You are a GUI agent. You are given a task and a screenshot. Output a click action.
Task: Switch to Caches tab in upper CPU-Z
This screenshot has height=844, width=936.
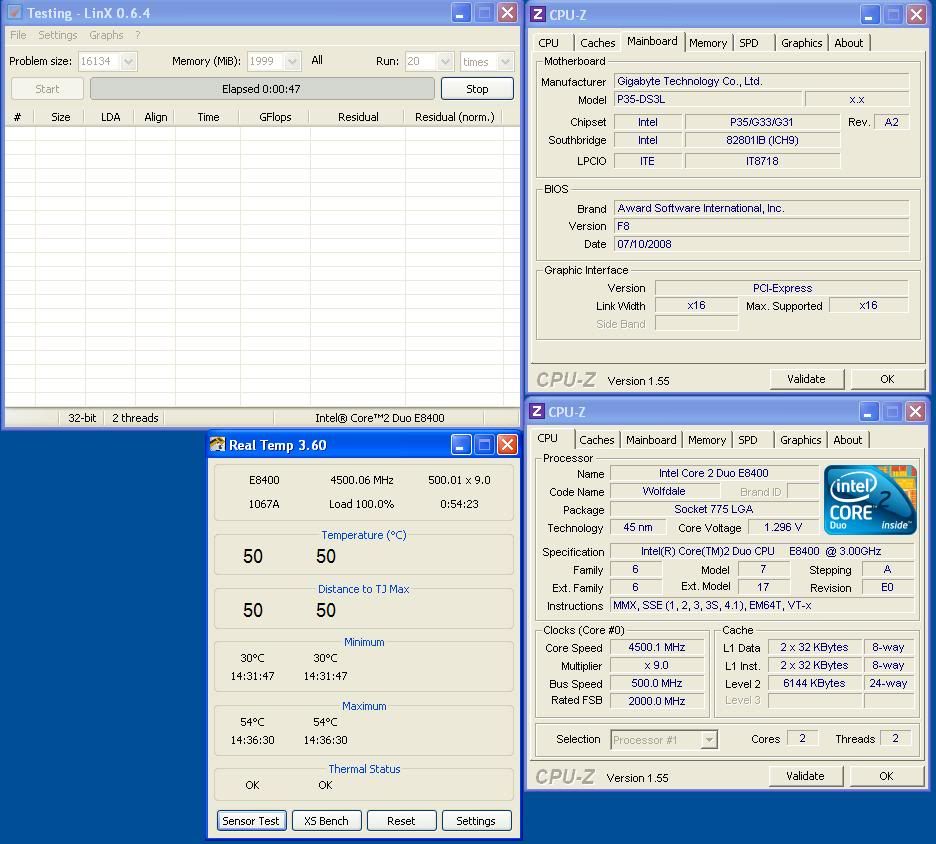point(598,43)
